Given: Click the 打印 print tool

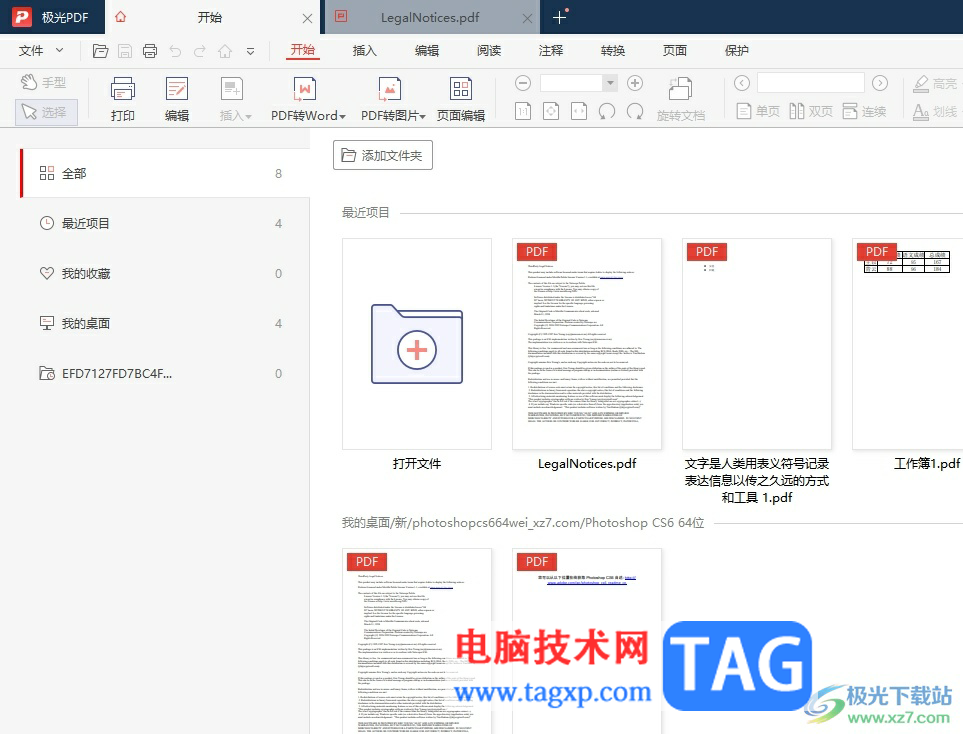Looking at the screenshot, I should [x=123, y=99].
